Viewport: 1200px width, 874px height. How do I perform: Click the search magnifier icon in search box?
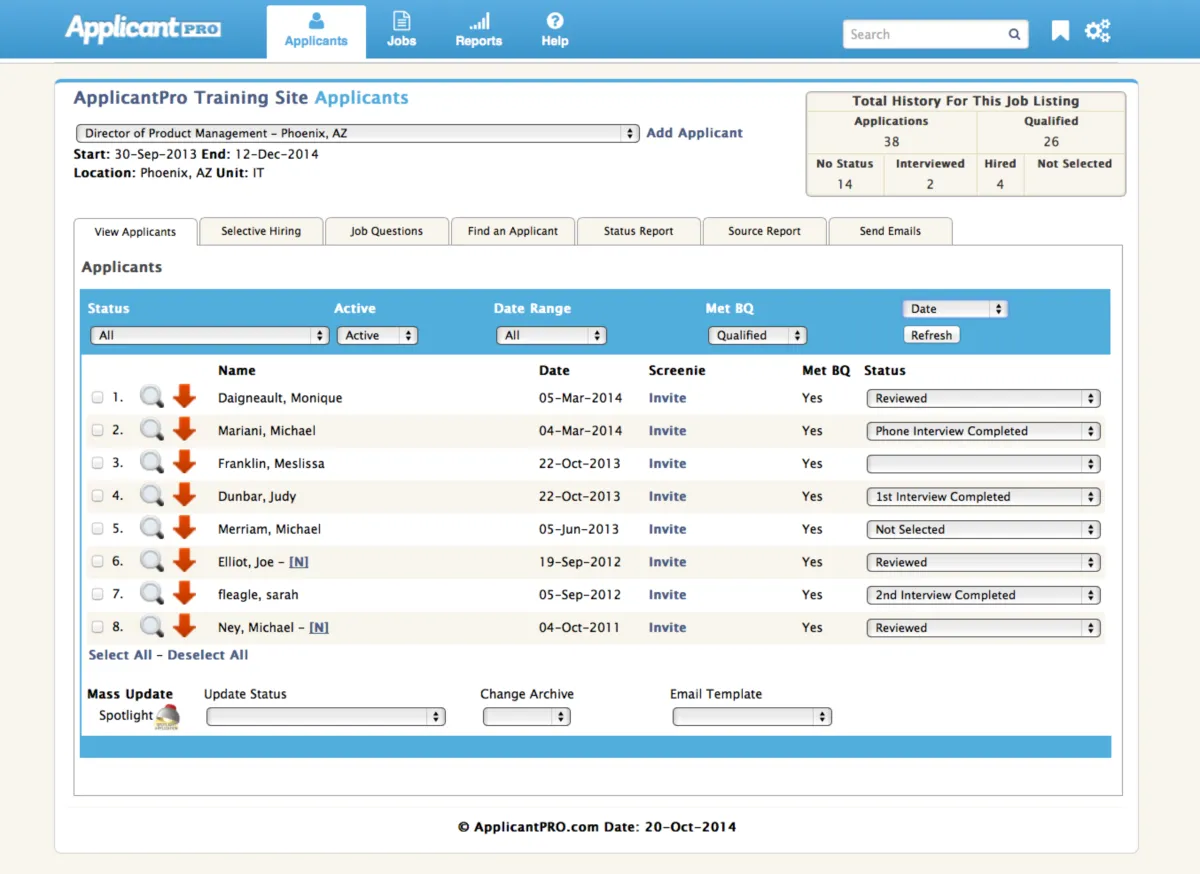(x=1014, y=34)
